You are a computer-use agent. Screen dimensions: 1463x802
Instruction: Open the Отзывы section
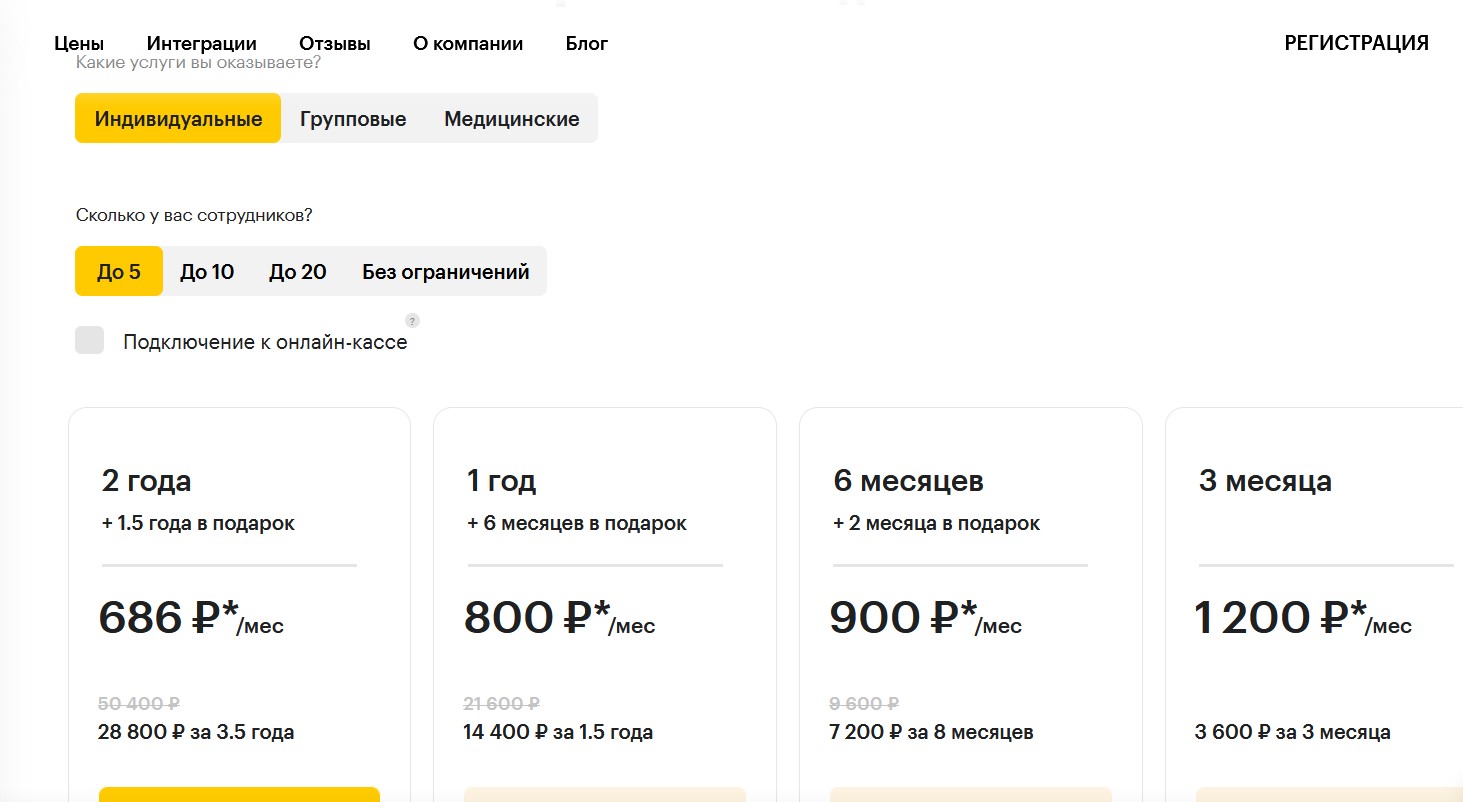[335, 44]
